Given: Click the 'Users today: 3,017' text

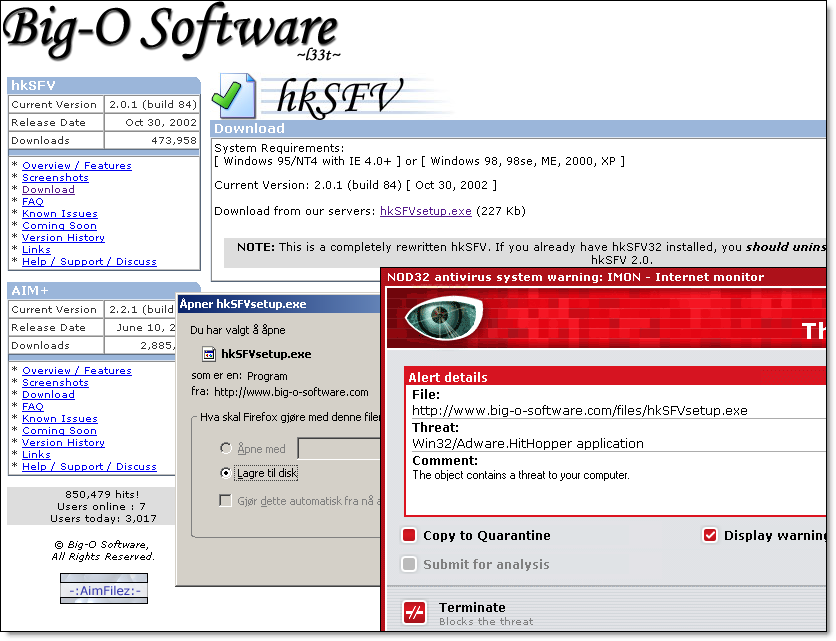Looking at the screenshot, I should [103, 518].
